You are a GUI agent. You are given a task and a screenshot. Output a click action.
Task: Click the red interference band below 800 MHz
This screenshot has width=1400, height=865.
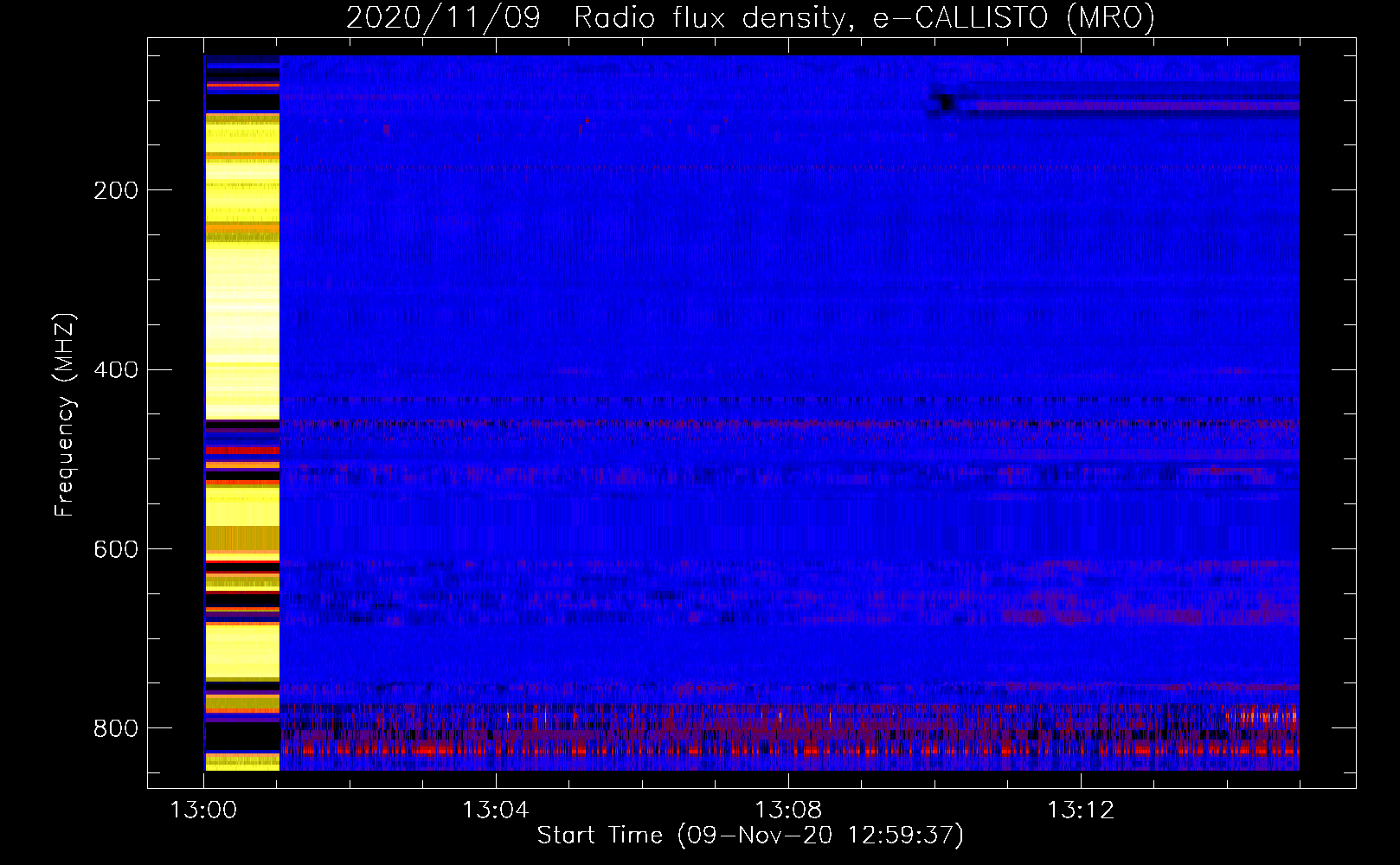(x=791, y=749)
